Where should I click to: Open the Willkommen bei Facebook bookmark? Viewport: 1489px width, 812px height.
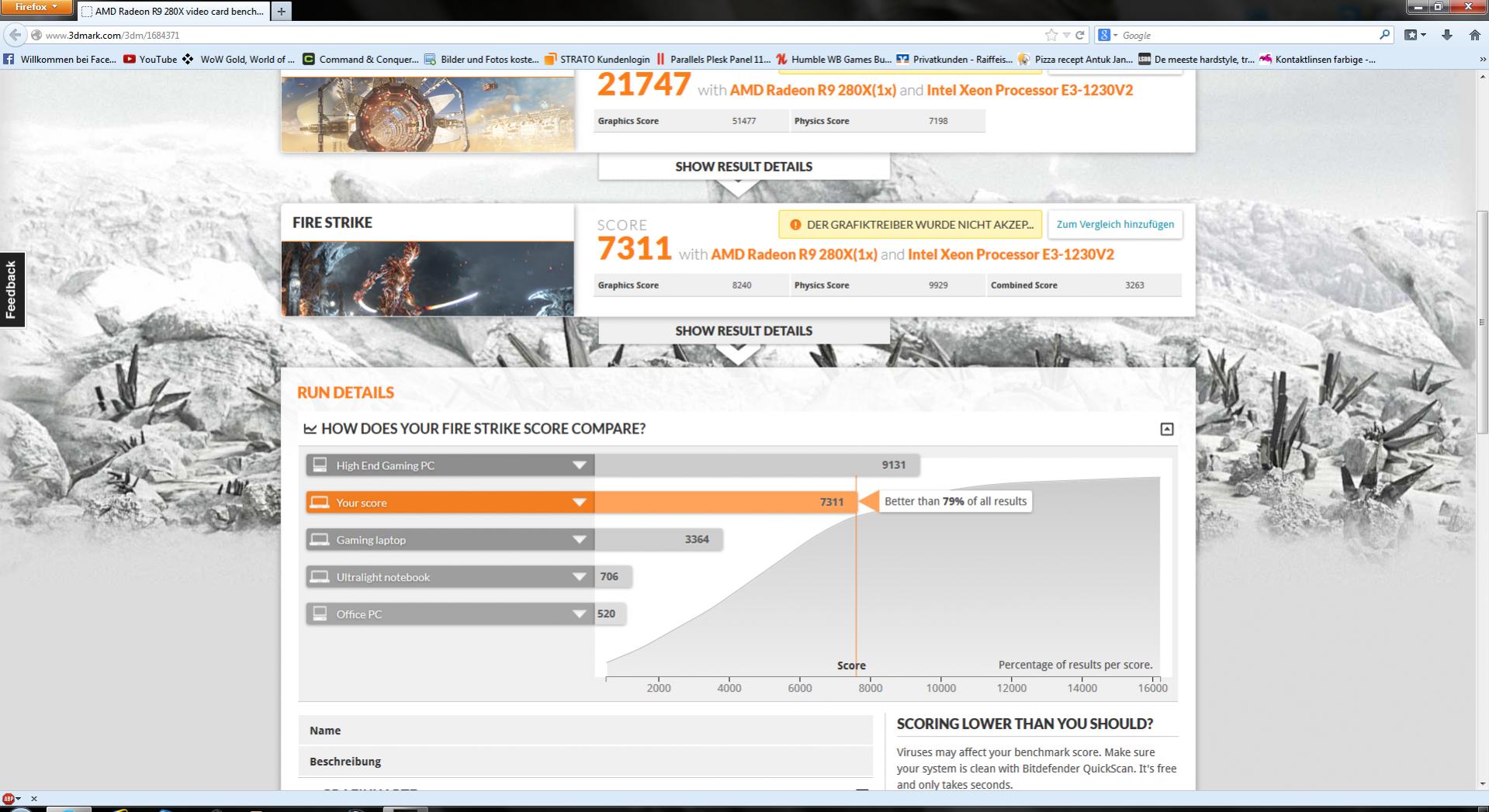tap(61, 59)
